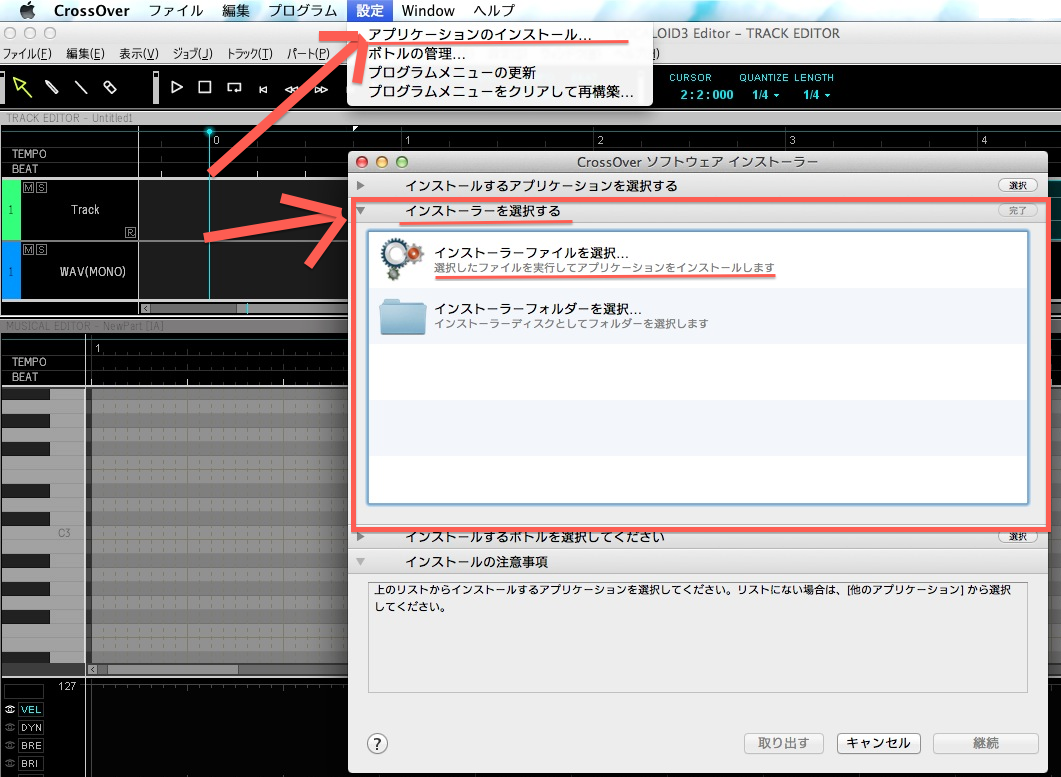The height and width of the screenshot is (777, 1061).
Task: Collapse インストールの注意事項 section
Action: pyautogui.click(x=361, y=562)
